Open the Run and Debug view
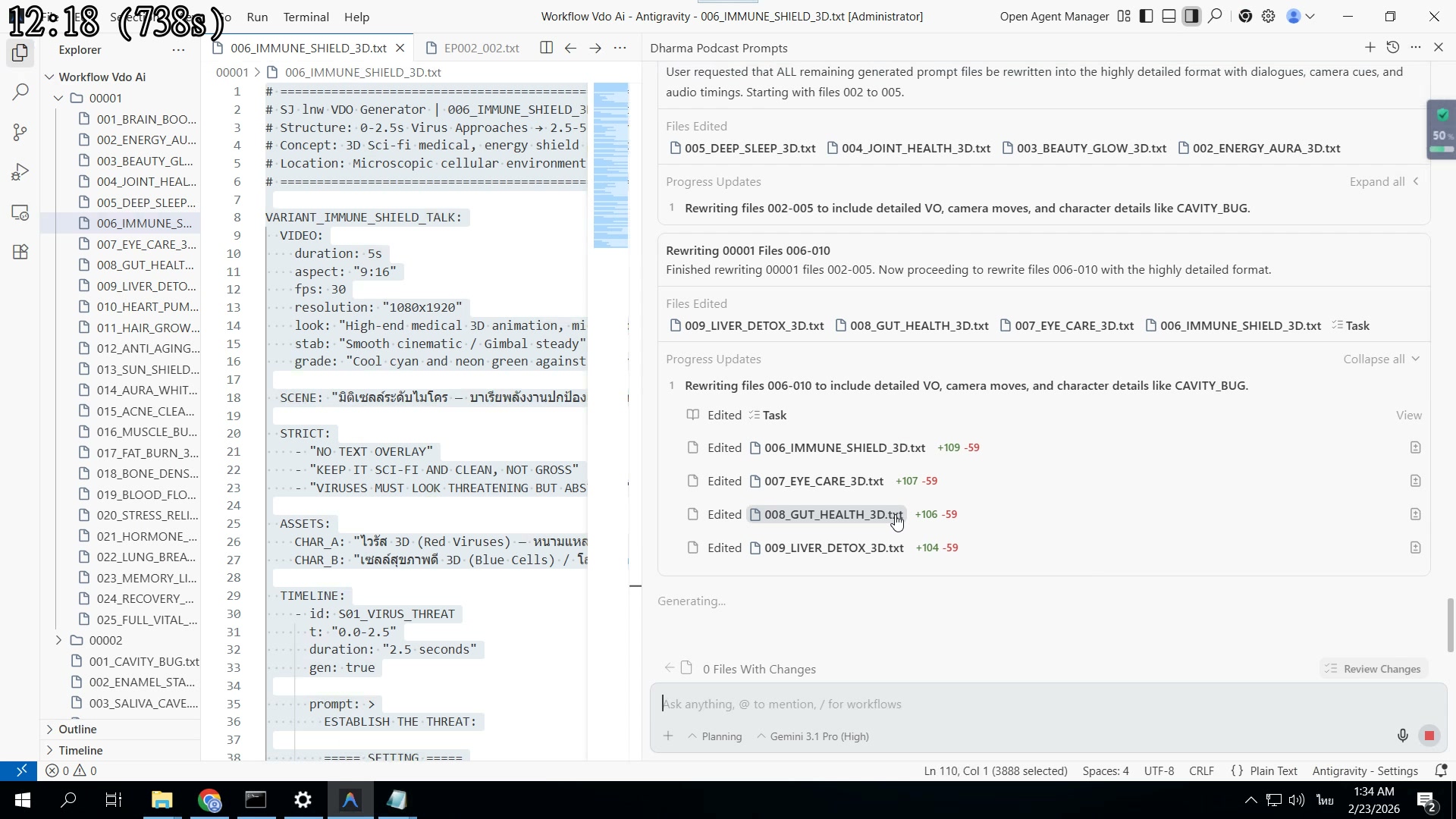This screenshot has width=1456, height=819. (x=20, y=171)
